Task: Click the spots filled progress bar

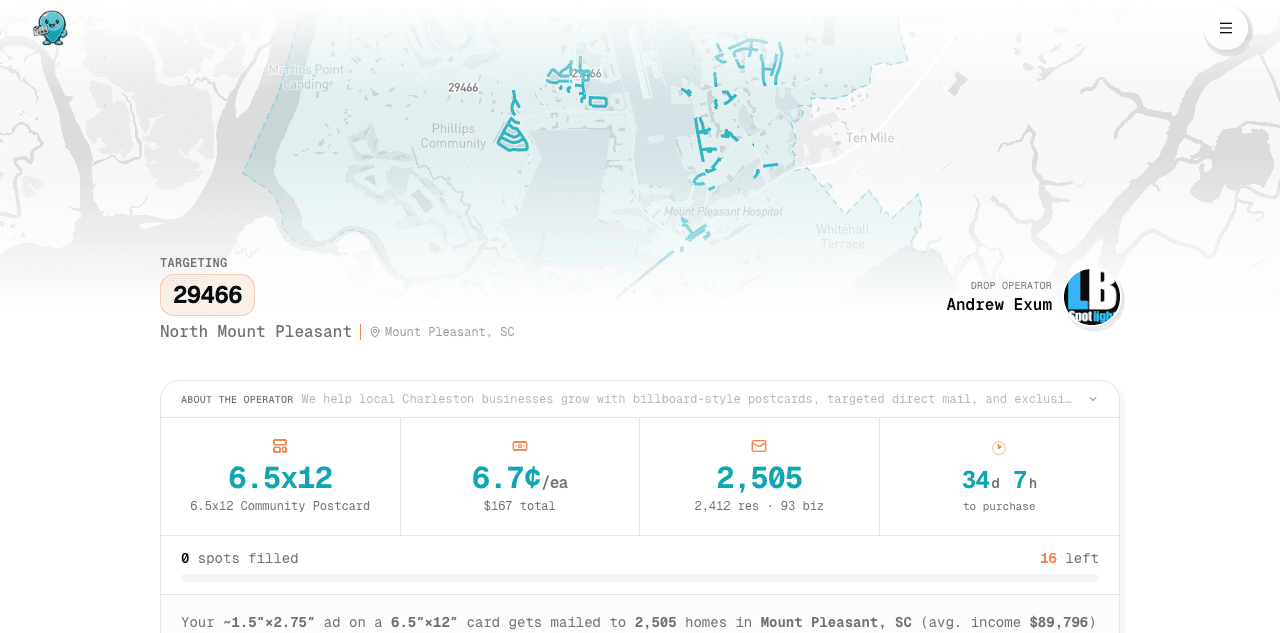Action: pyautogui.click(x=640, y=577)
